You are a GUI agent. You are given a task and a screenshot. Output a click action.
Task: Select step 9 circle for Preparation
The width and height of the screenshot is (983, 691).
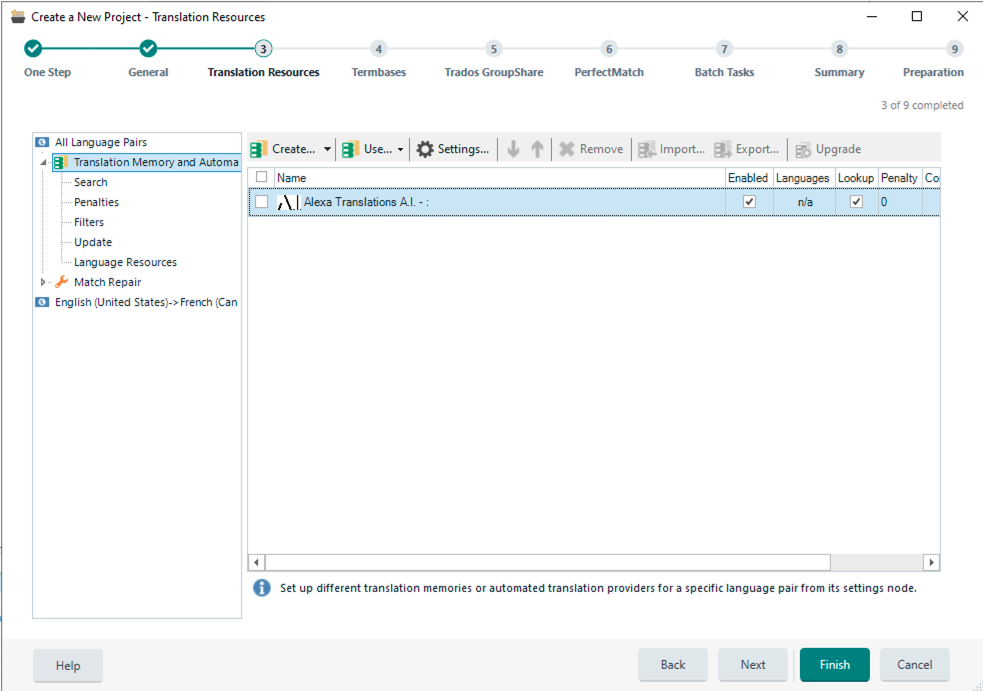click(x=954, y=49)
